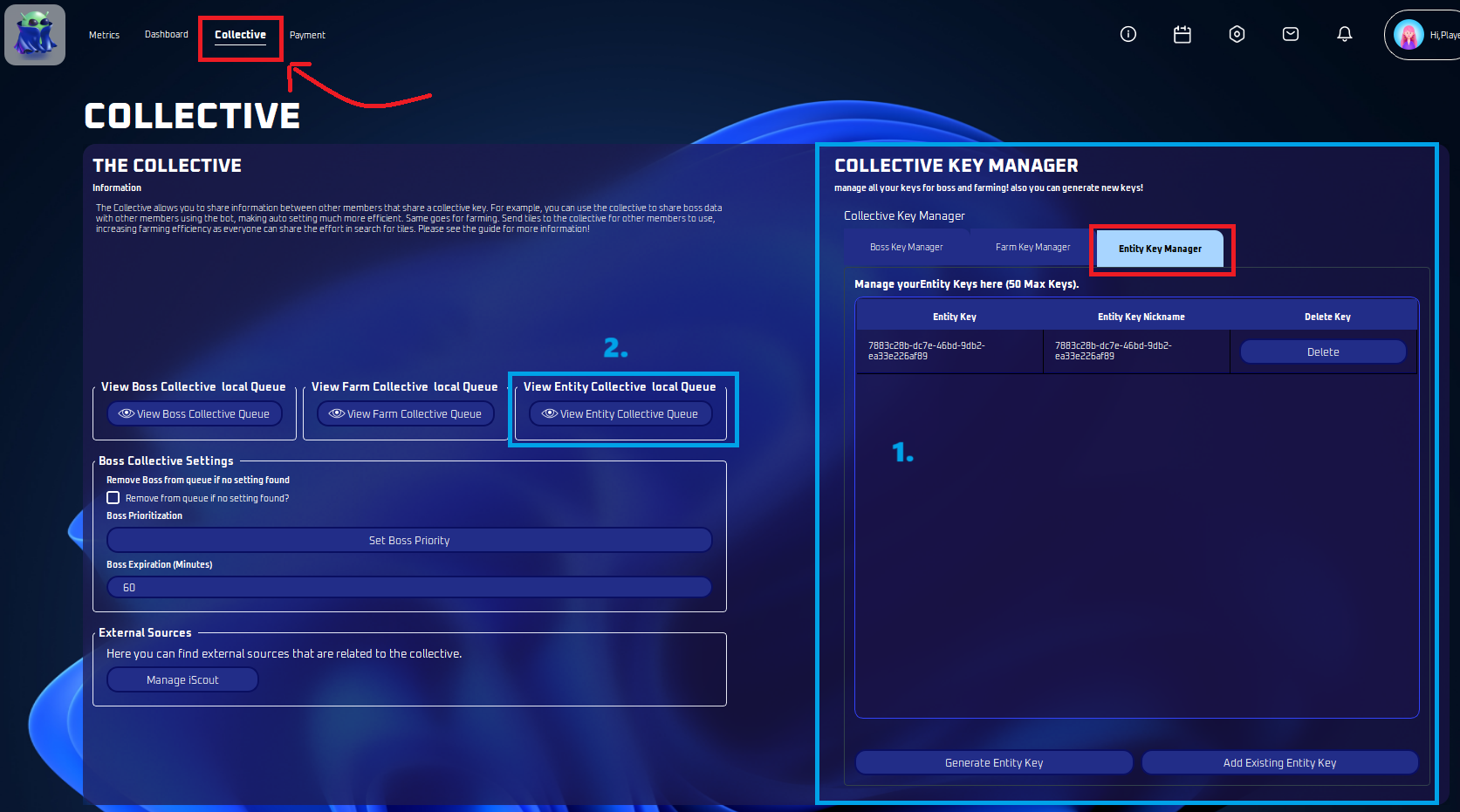This screenshot has width=1460, height=812.
Task: Click the Boss Collective Settings label
Action: tap(166, 461)
